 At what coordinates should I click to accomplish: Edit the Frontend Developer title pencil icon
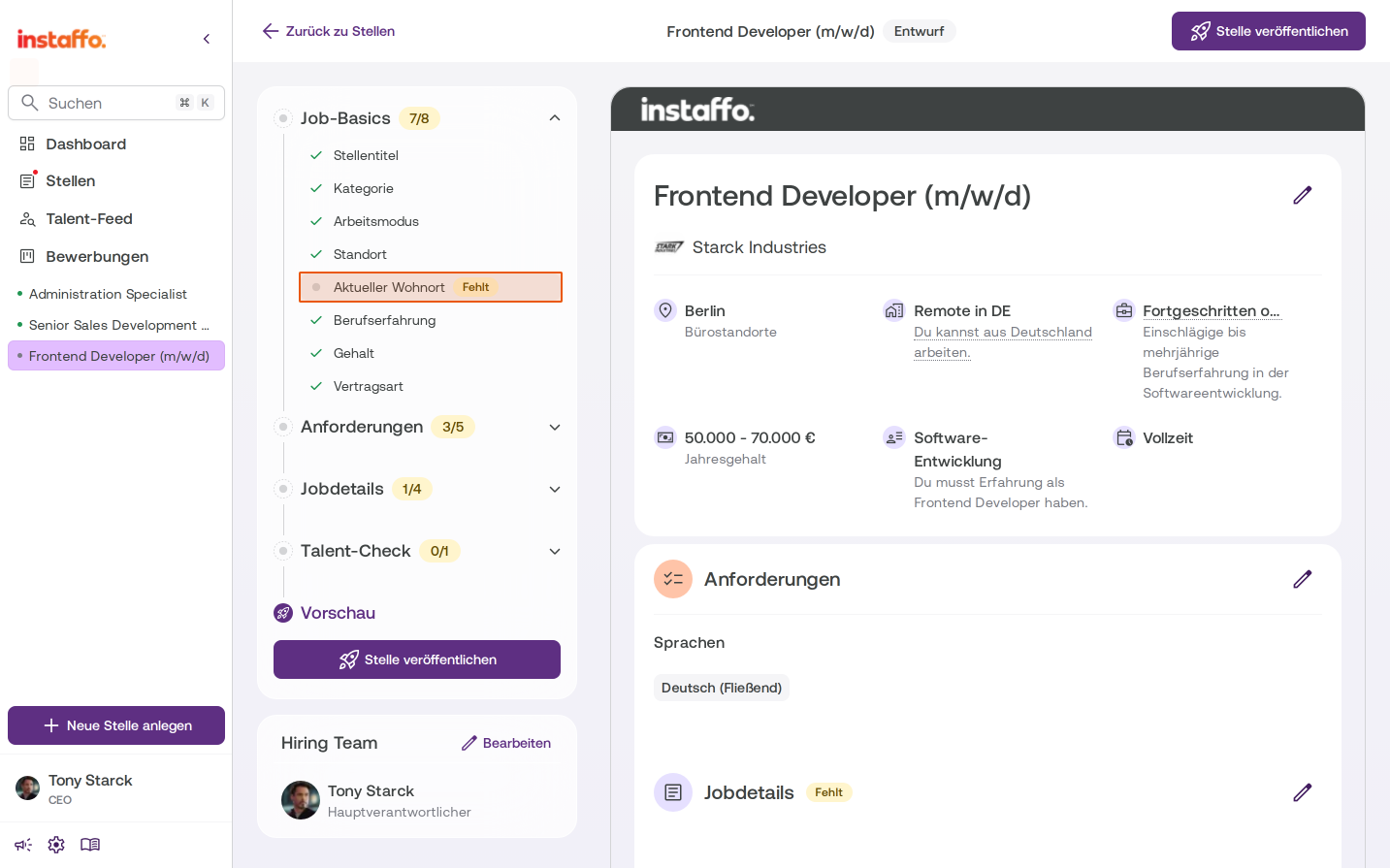(1303, 195)
